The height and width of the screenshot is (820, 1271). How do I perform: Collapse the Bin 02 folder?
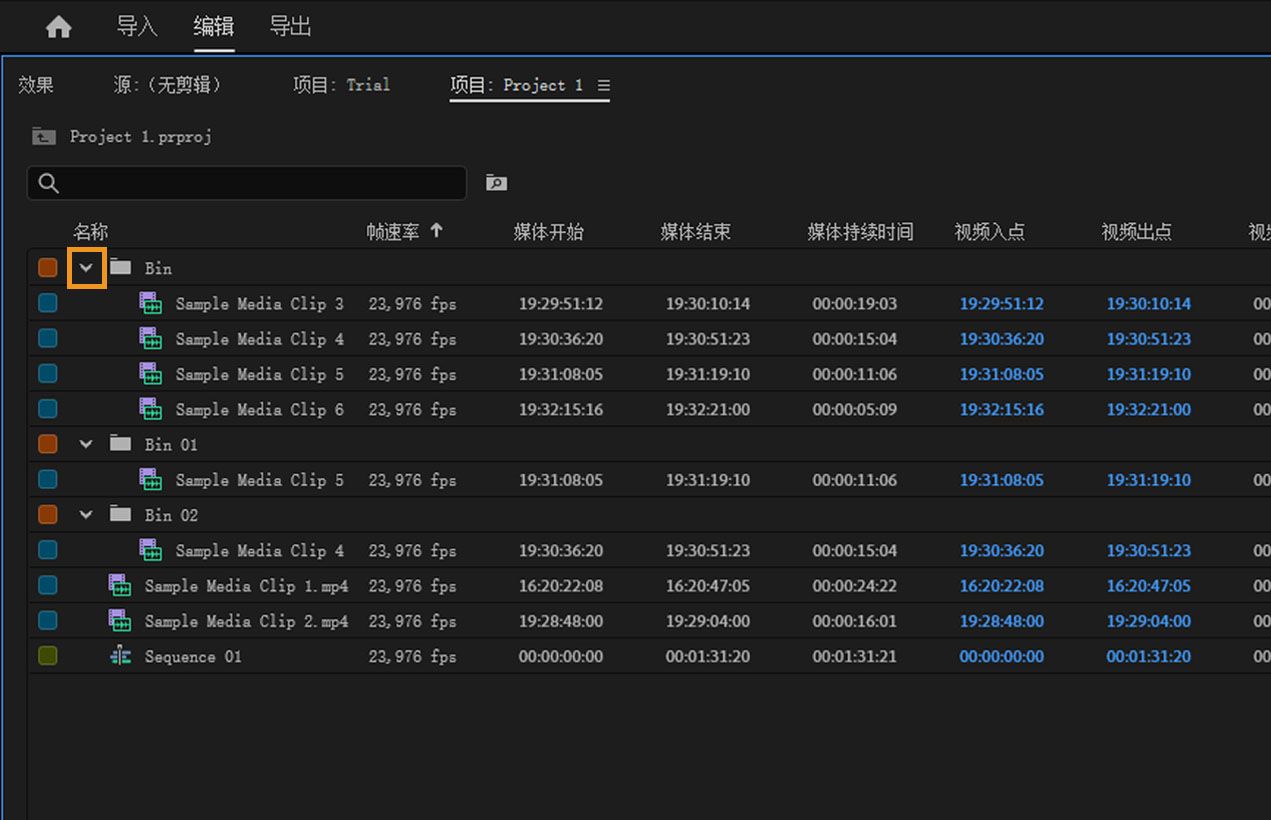(x=86, y=515)
